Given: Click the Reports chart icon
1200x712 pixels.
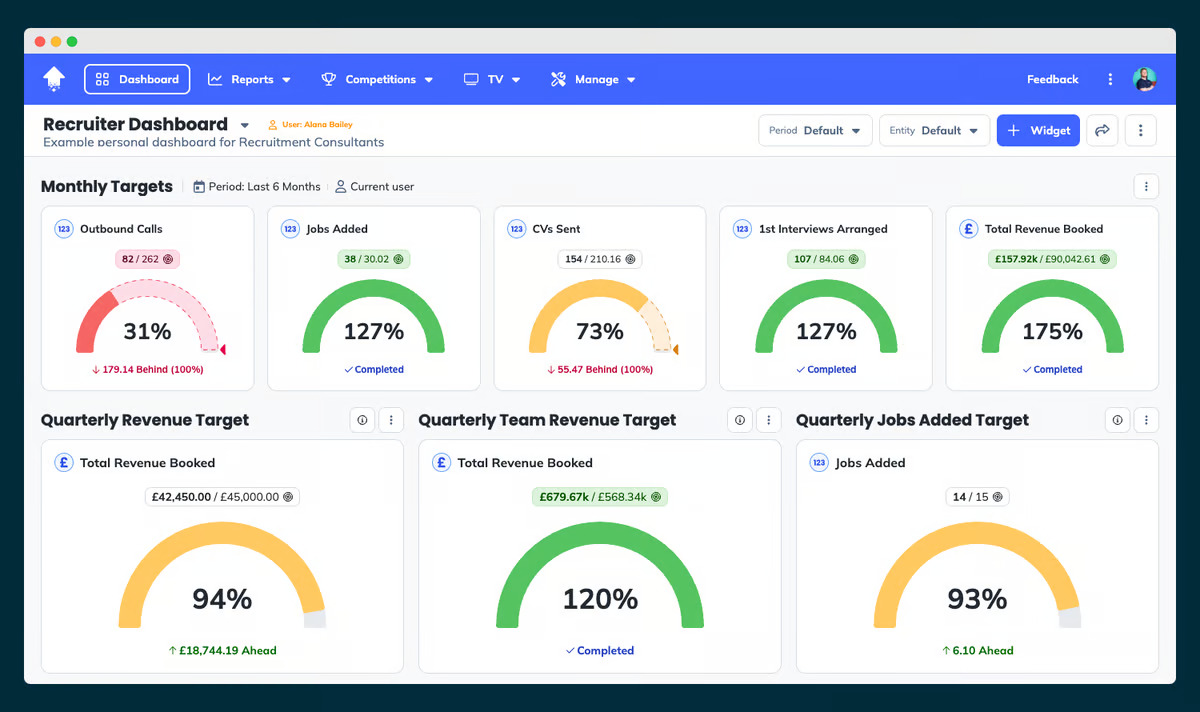Looking at the screenshot, I should tap(215, 79).
